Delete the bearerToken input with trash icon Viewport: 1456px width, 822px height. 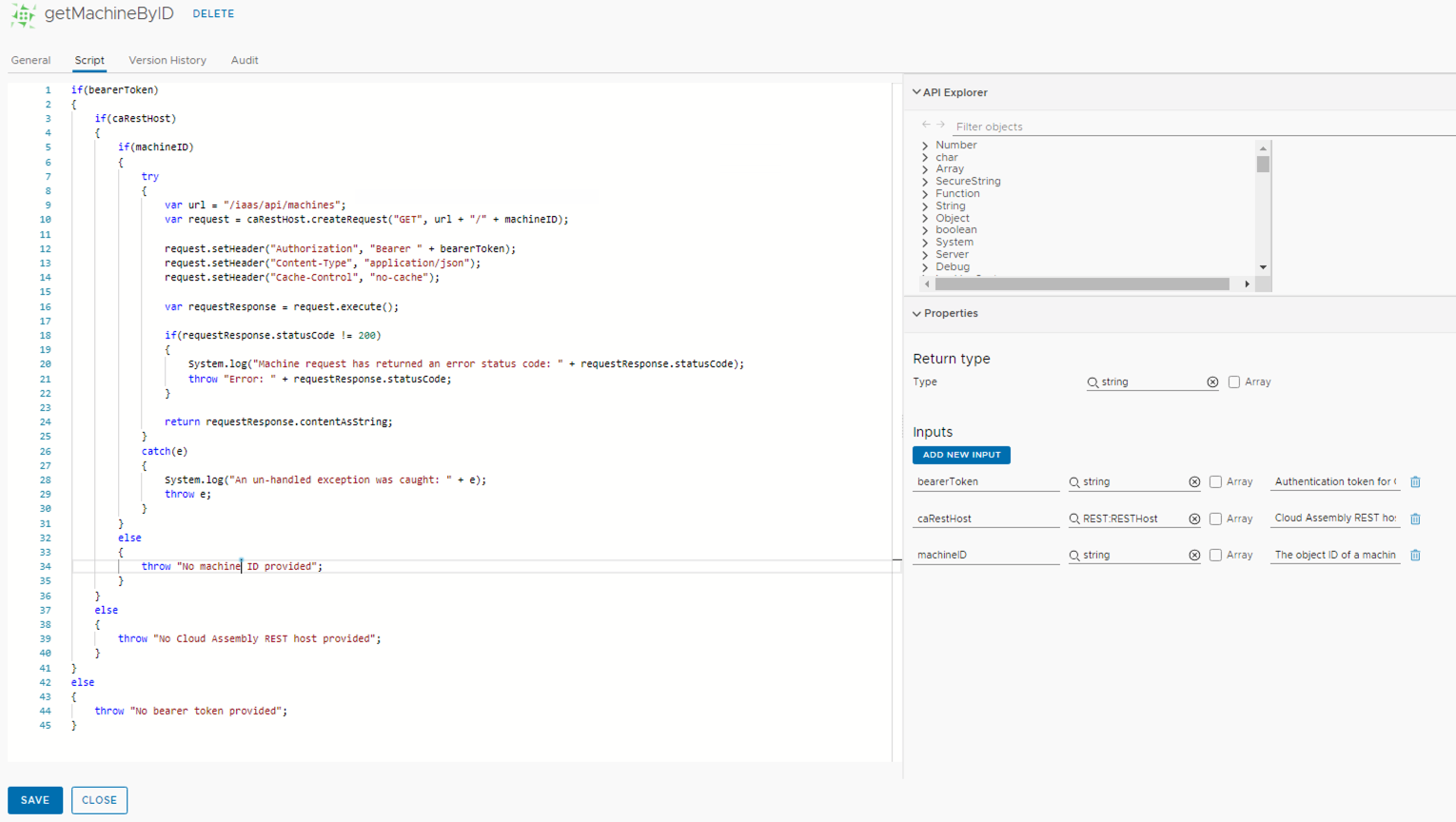coord(1415,482)
